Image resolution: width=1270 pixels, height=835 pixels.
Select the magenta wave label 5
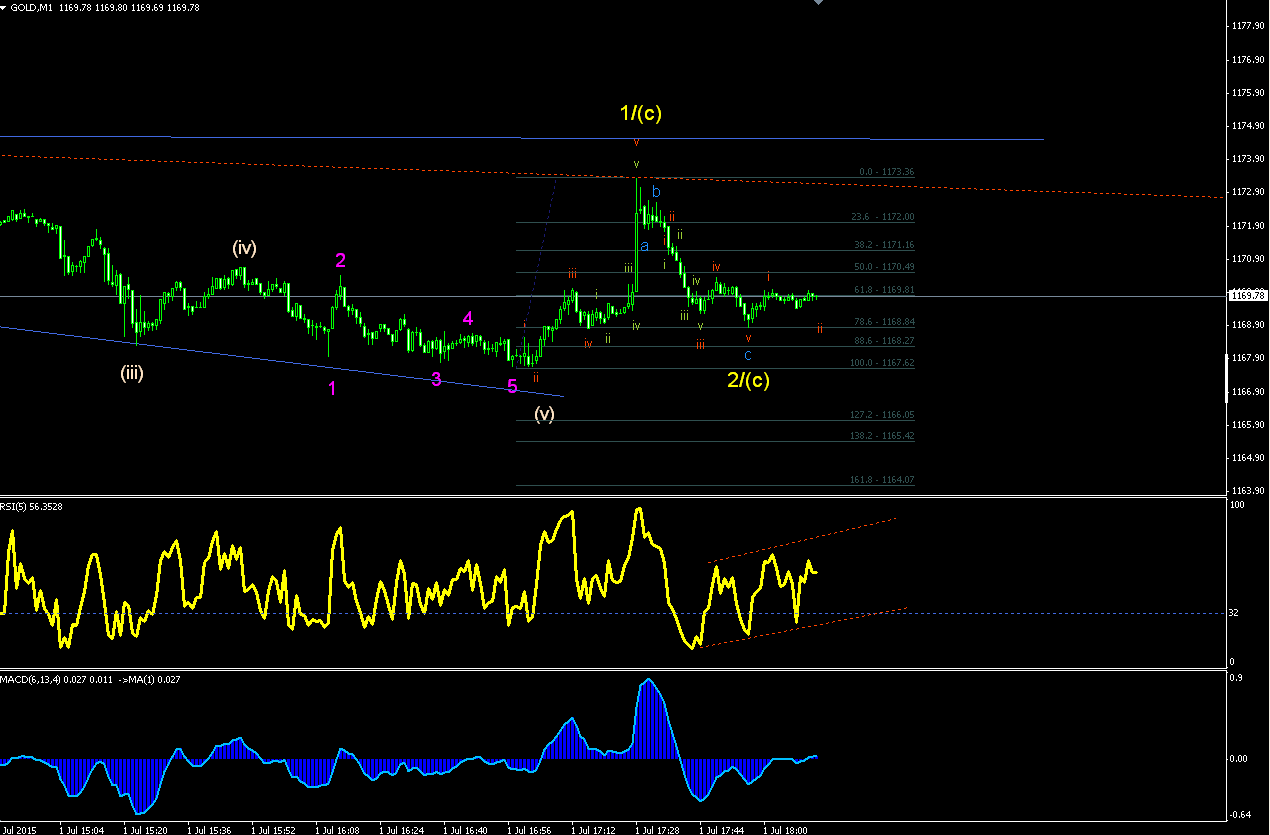tap(512, 386)
